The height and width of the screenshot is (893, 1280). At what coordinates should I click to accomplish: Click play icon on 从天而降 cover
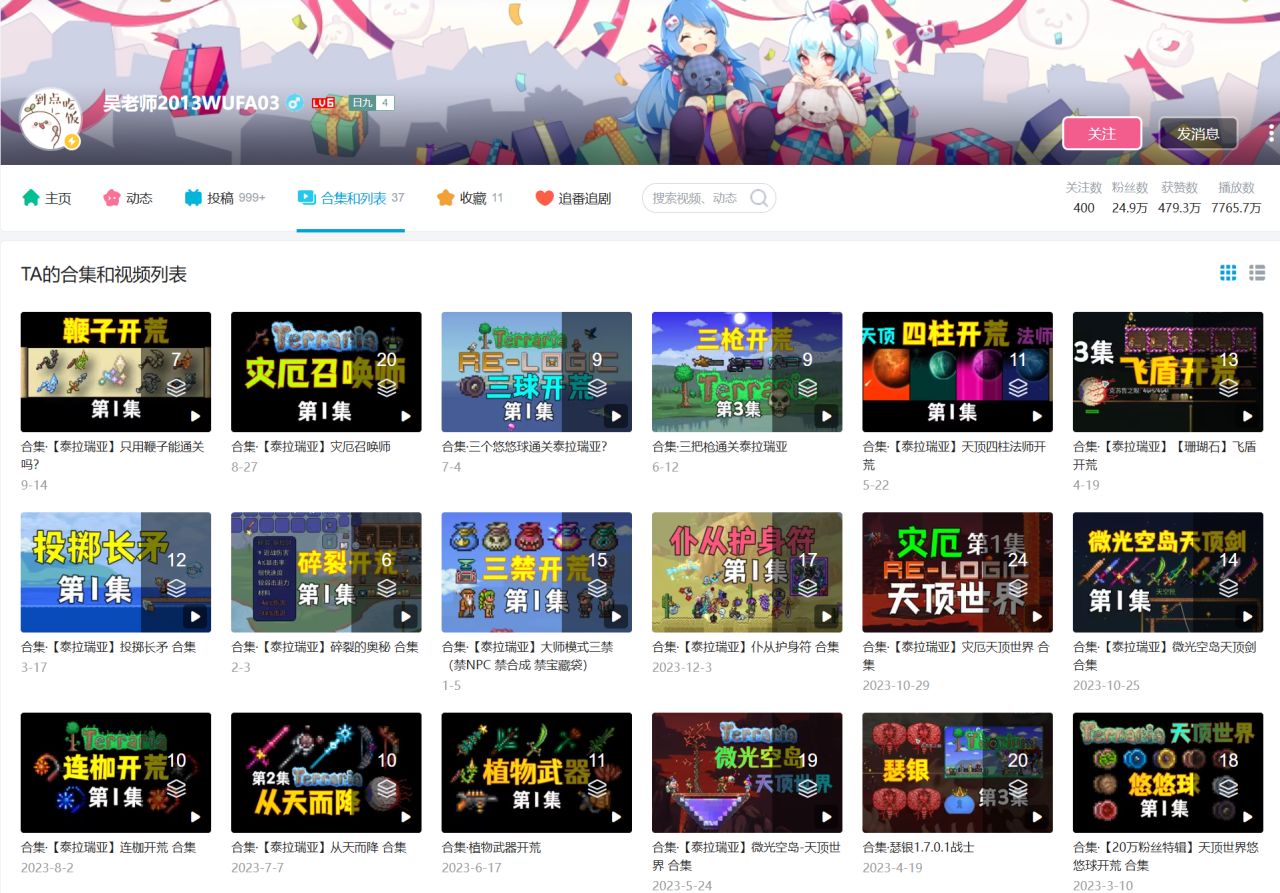tap(405, 816)
